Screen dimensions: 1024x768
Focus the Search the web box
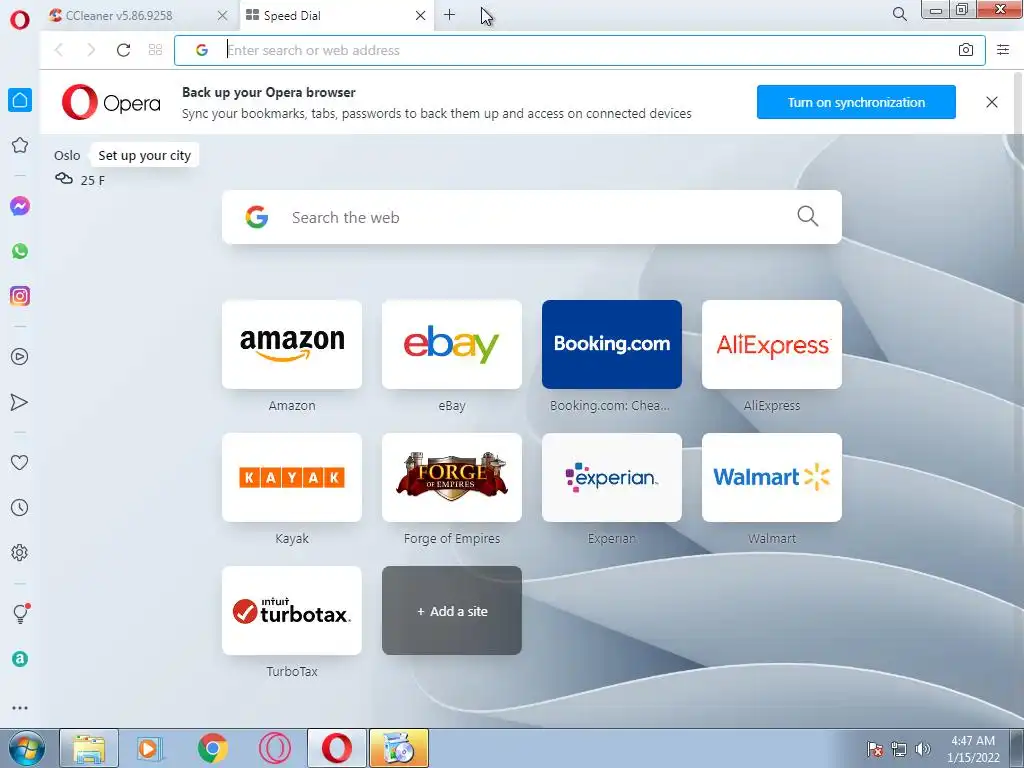532,217
